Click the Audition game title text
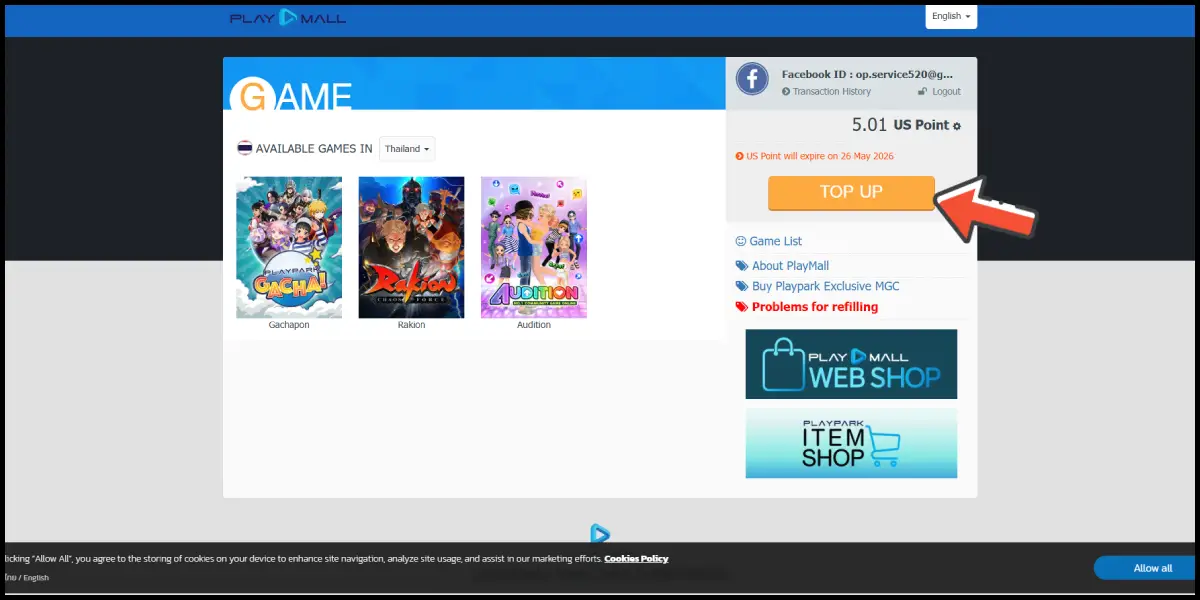 click(533, 325)
